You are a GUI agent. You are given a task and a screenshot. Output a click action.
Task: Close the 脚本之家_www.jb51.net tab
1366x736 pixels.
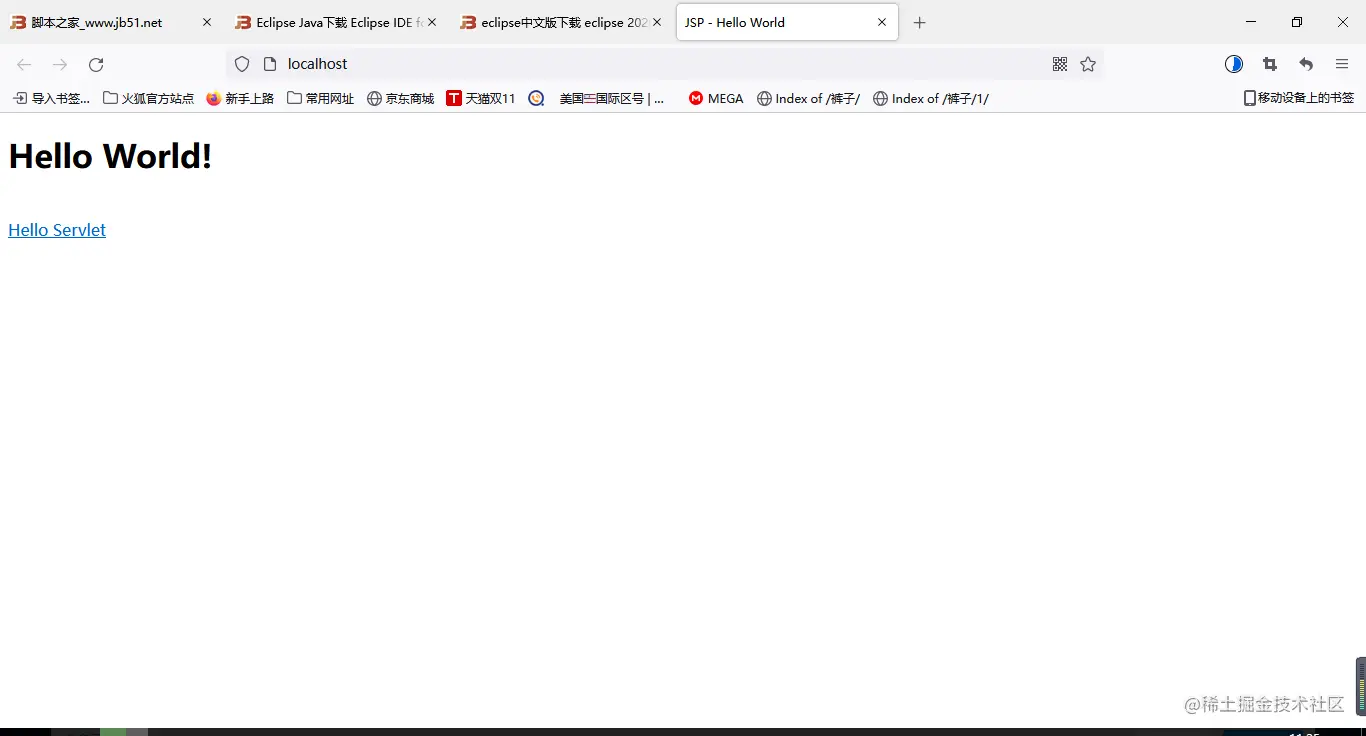[x=207, y=22]
